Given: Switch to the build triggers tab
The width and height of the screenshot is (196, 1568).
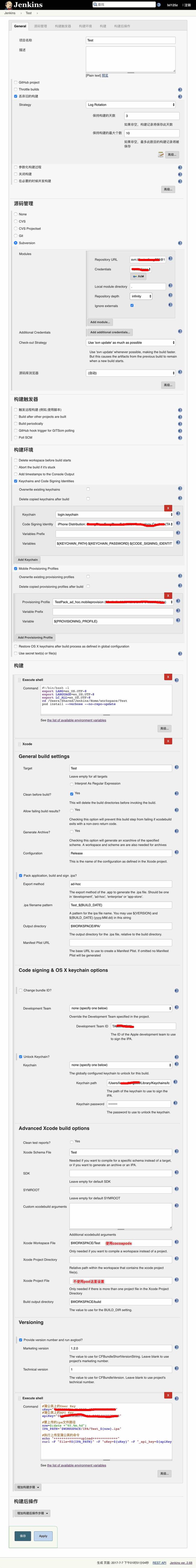Looking at the screenshot, I should tap(63, 26).
